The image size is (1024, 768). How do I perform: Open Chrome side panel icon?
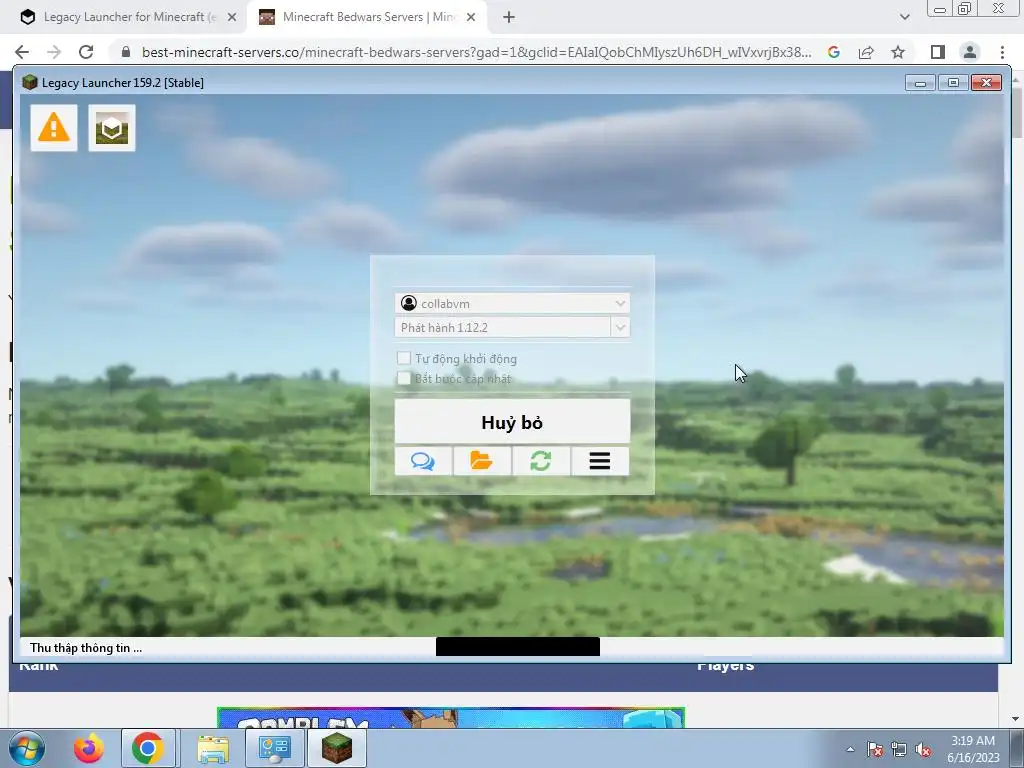(x=938, y=52)
